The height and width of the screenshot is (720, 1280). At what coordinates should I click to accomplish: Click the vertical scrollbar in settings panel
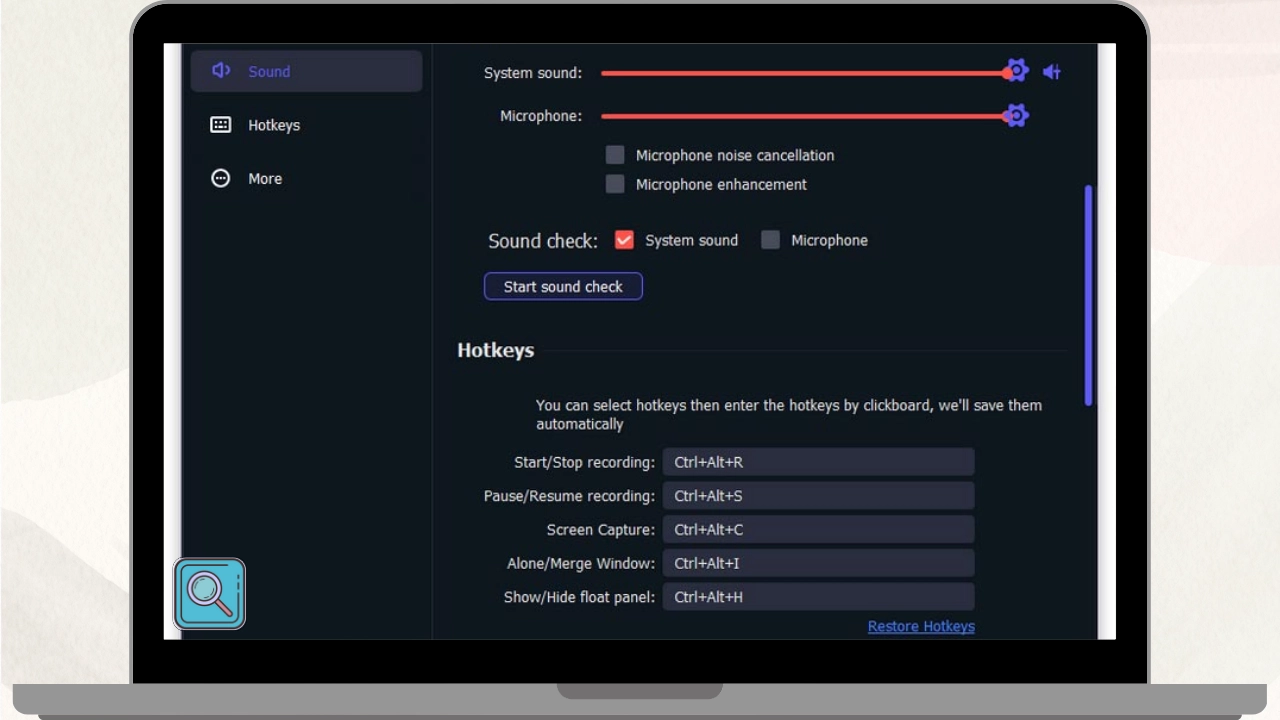tap(1088, 295)
